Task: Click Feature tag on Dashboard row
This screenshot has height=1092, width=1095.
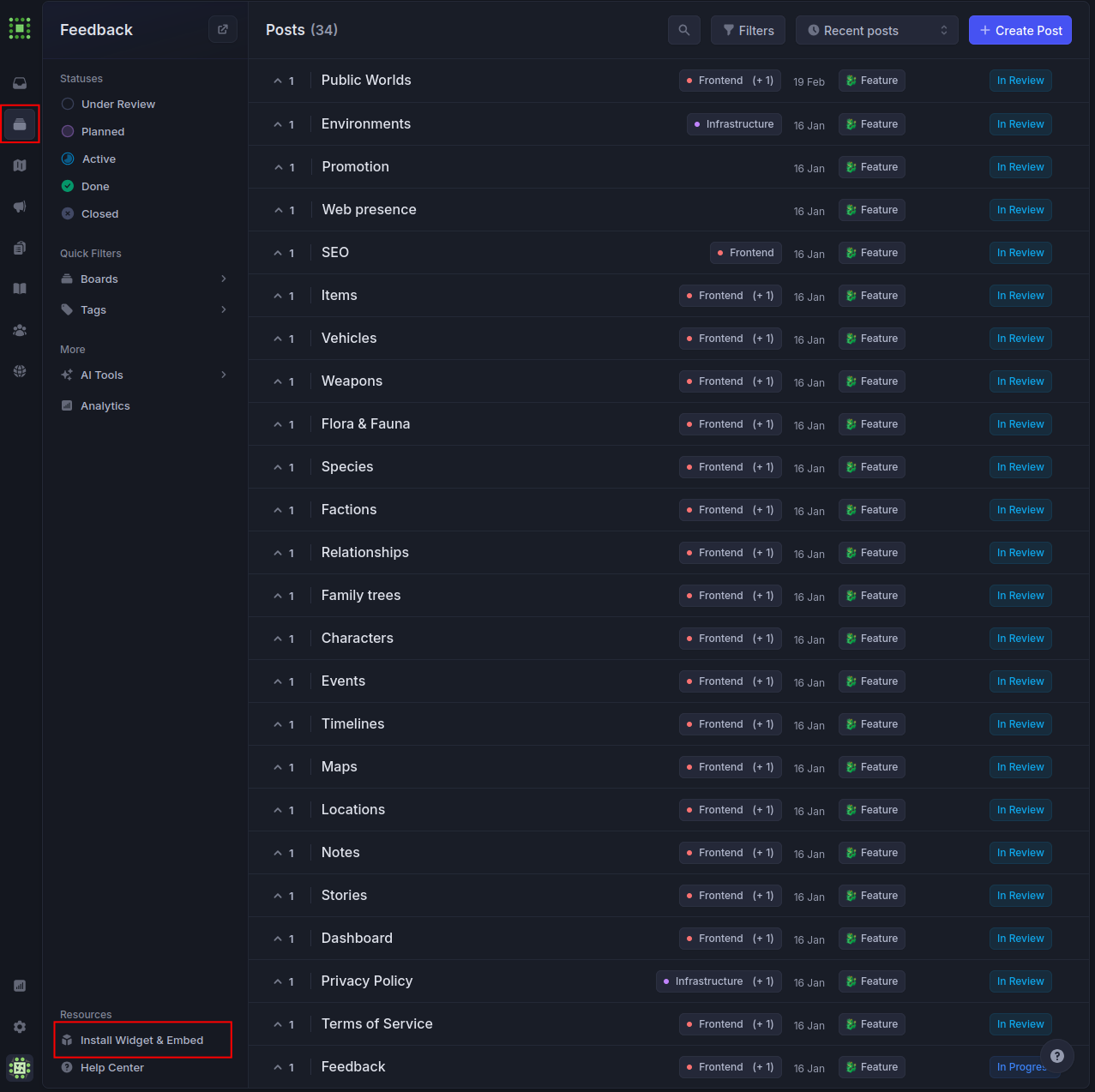Action: 872,939
